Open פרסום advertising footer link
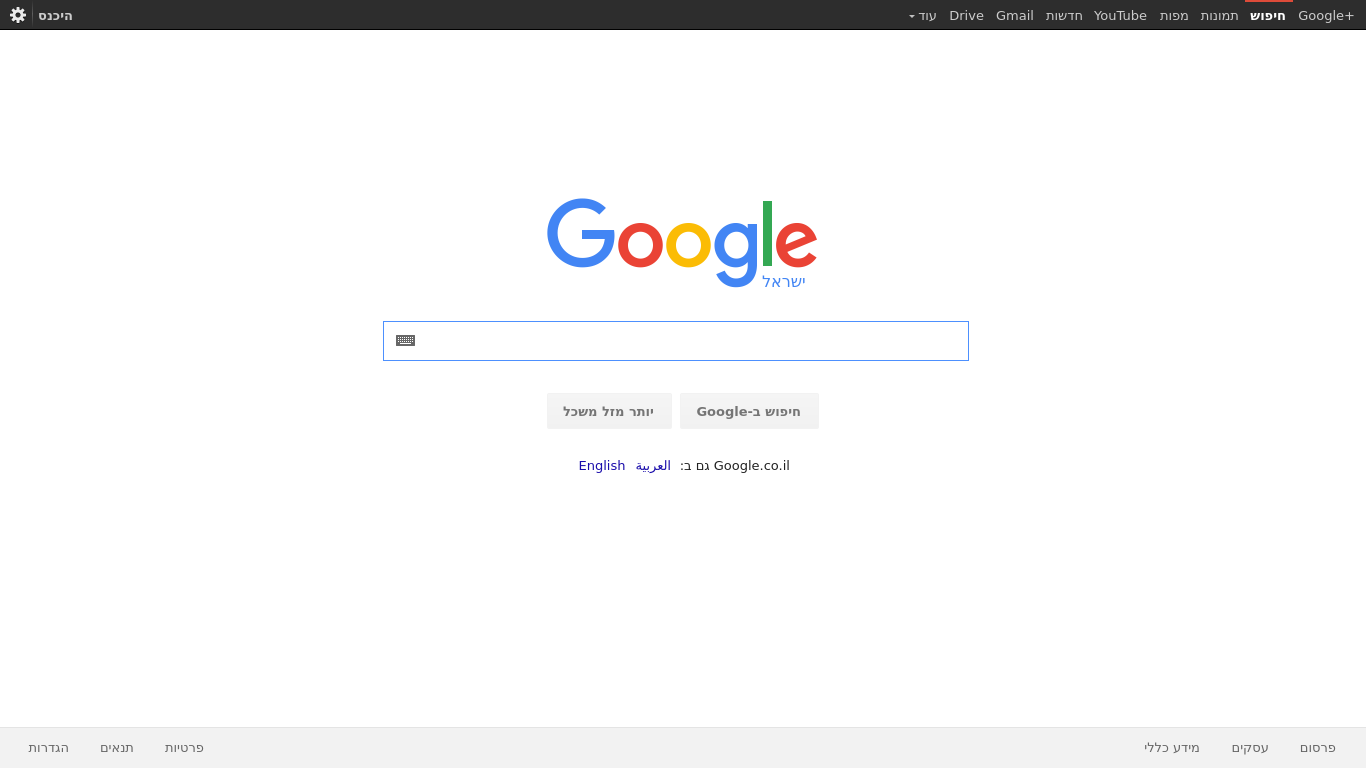This screenshot has height=768, width=1366. 1318,748
